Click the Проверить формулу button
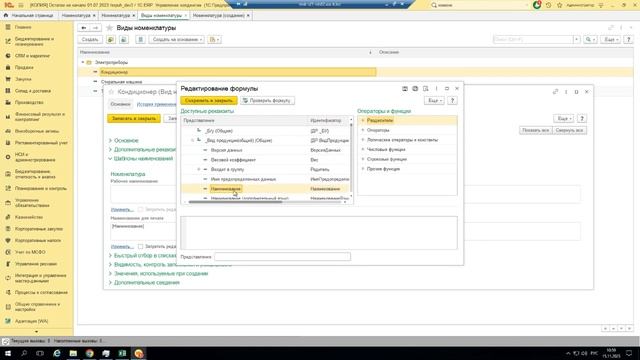This screenshot has height=360, width=640. (267, 100)
